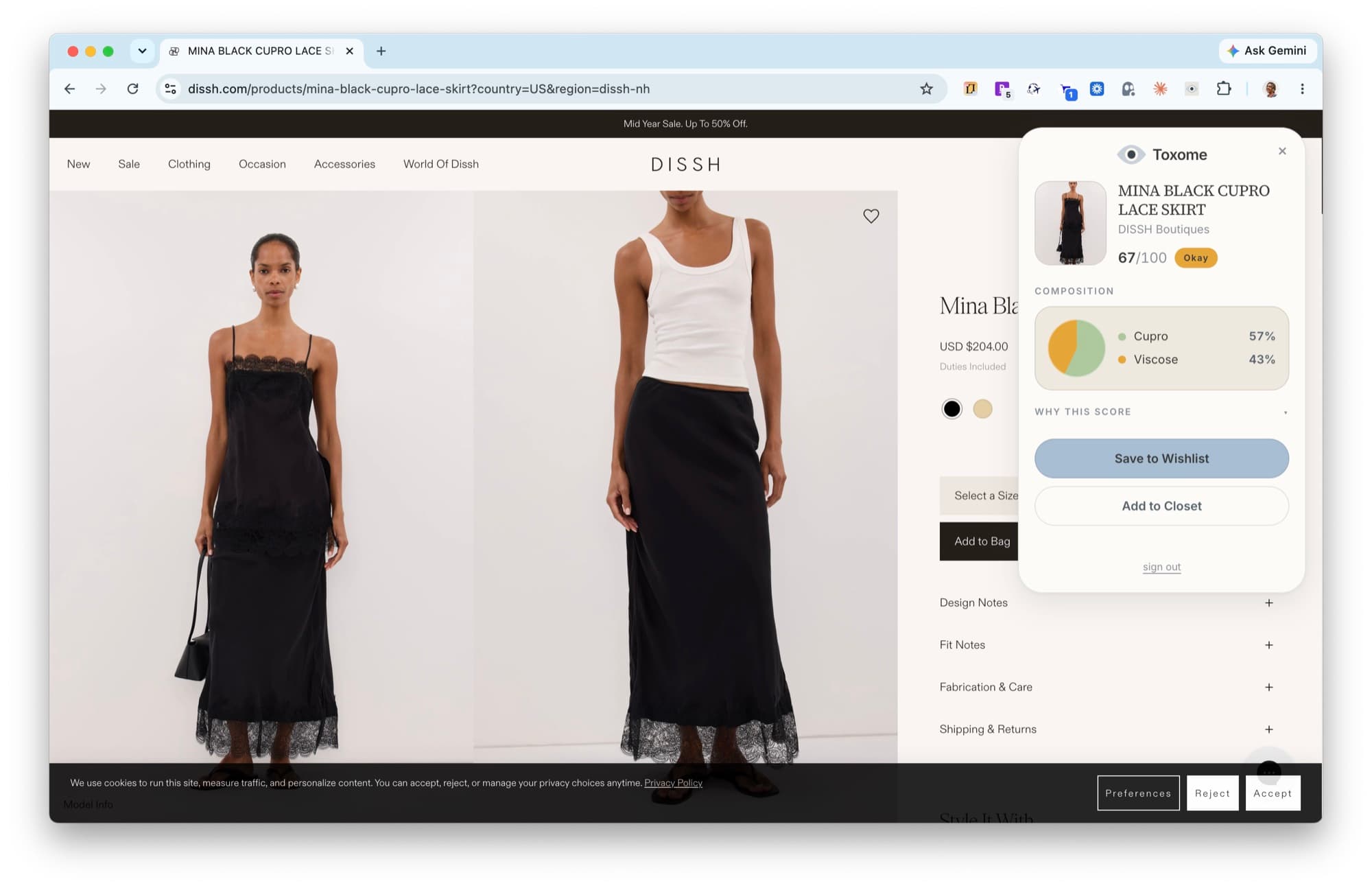Screen dimensions: 1372x888
Task: Open a new browser tab
Action: point(381,51)
